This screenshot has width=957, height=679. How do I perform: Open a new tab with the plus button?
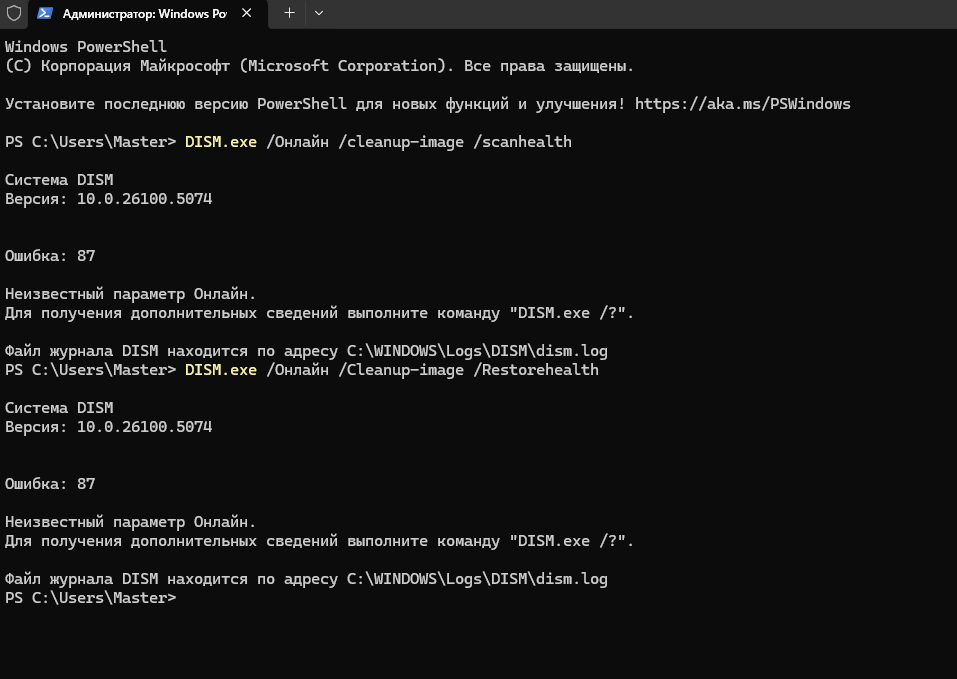coord(289,13)
